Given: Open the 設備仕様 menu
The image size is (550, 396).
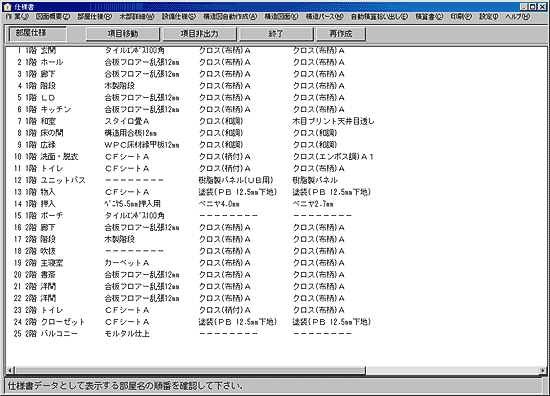Looking at the screenshot, I should point(179,16).
